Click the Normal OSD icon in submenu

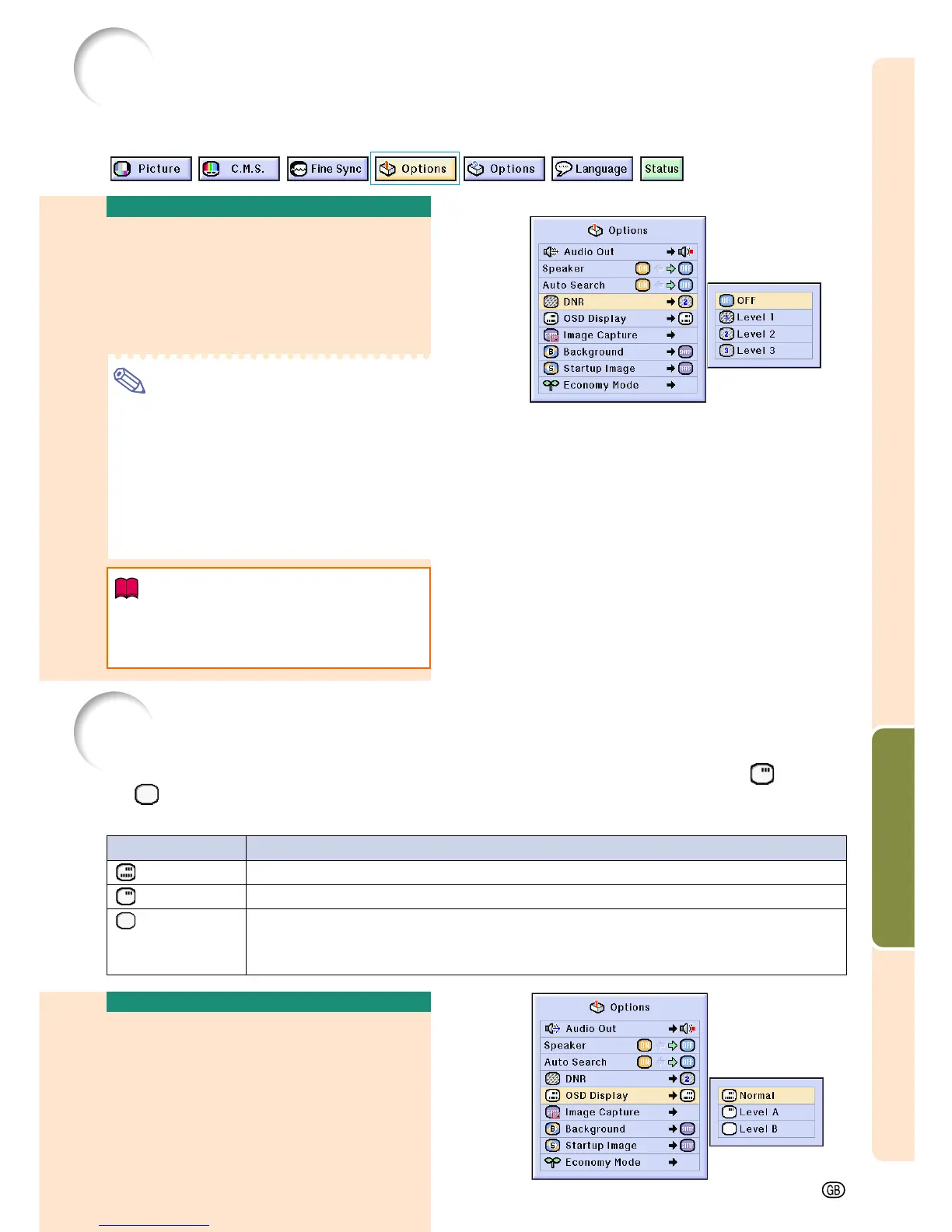pos(729,1095)
